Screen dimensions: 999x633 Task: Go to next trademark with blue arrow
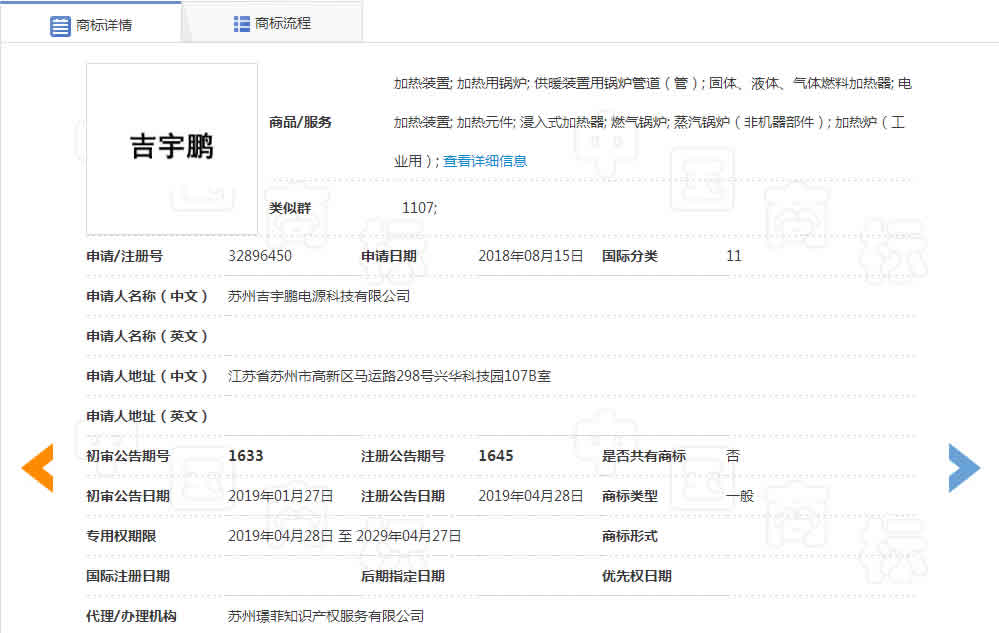point(963,468)
